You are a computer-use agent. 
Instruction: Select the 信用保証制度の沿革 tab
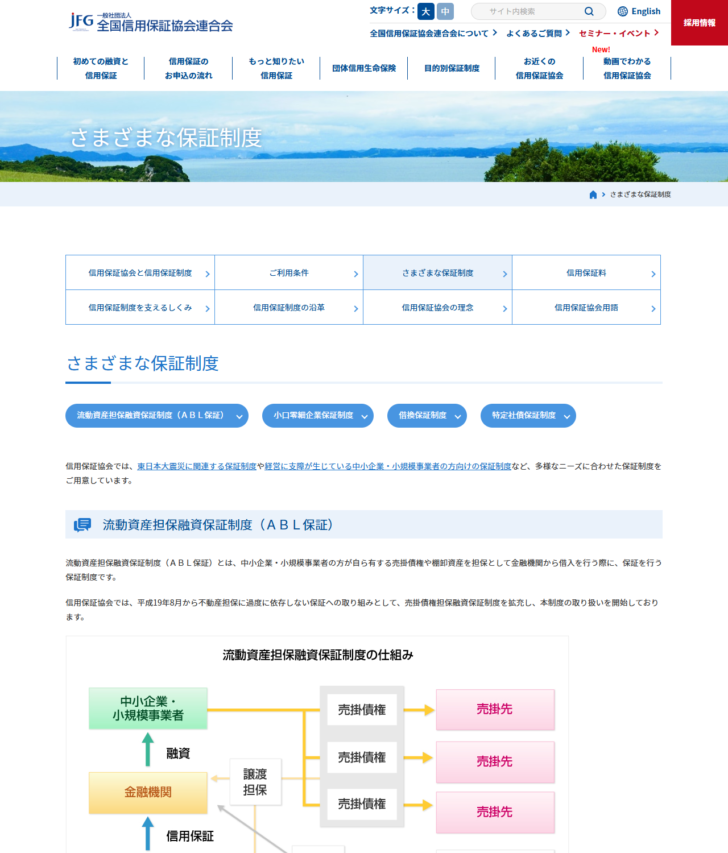289,307
